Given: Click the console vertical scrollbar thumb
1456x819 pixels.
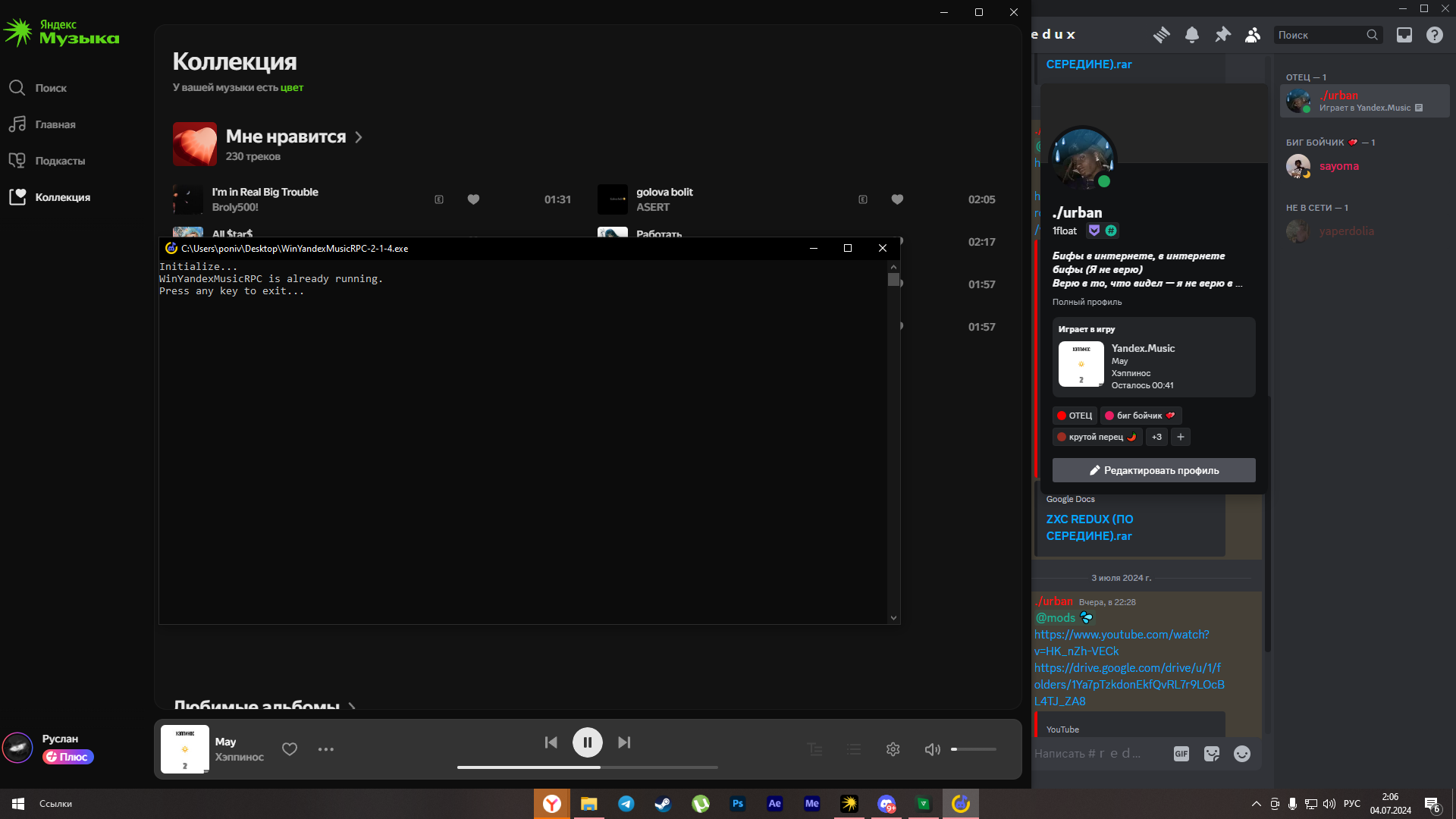Looking at the screenshot, I should coord(893,279).
